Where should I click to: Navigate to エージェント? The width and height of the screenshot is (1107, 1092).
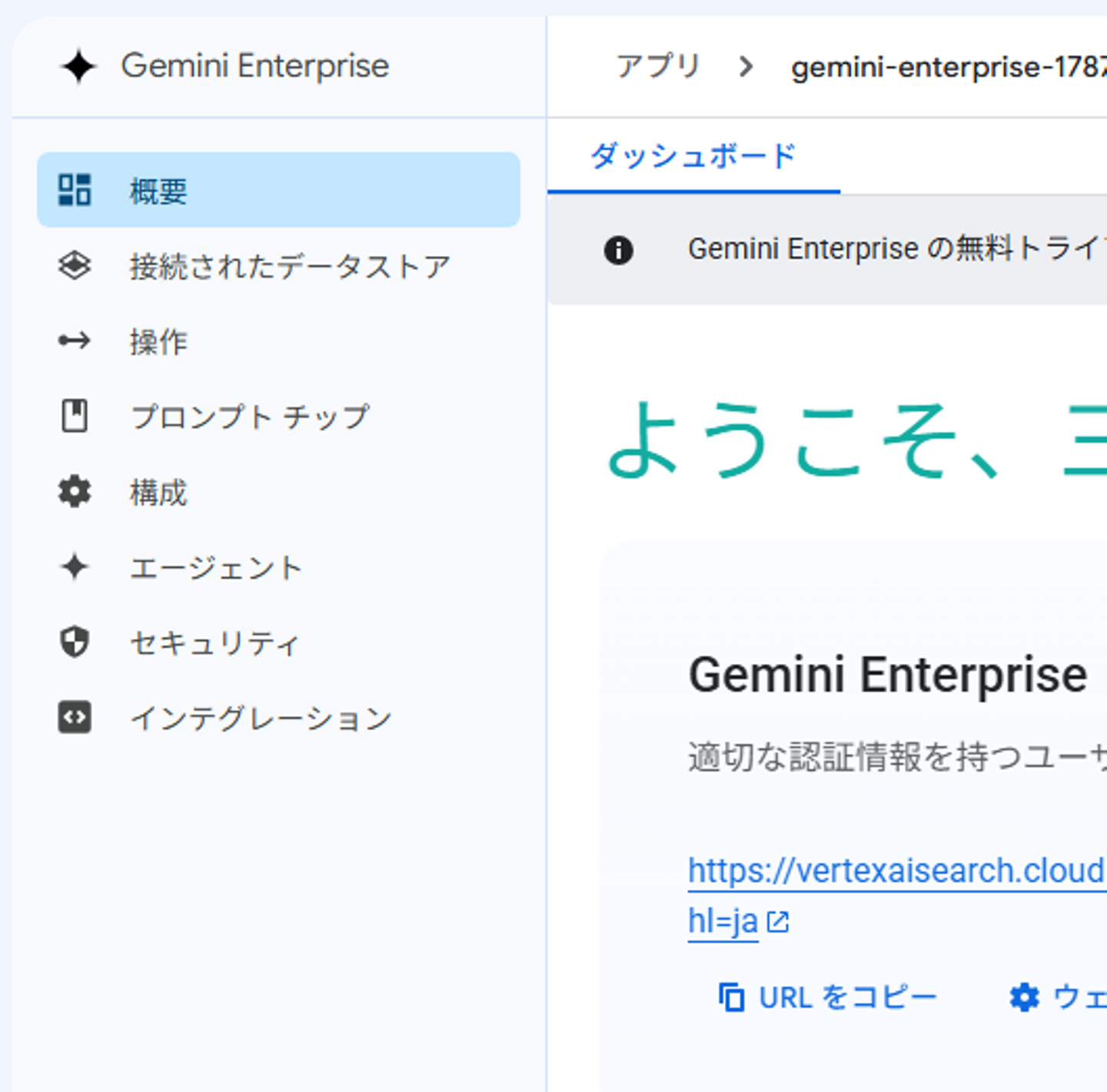(x=278, y=567)
